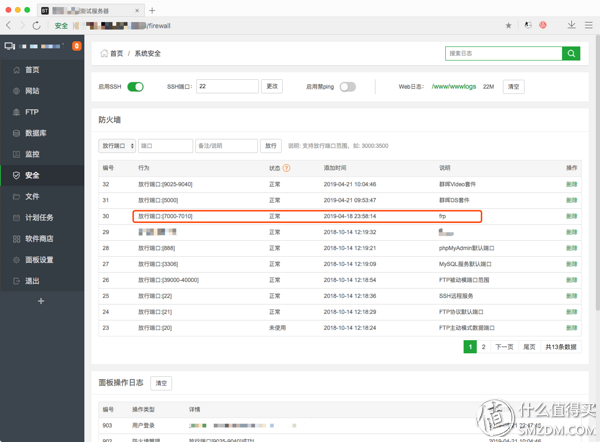Click the SSH port input field

(227, 86)
